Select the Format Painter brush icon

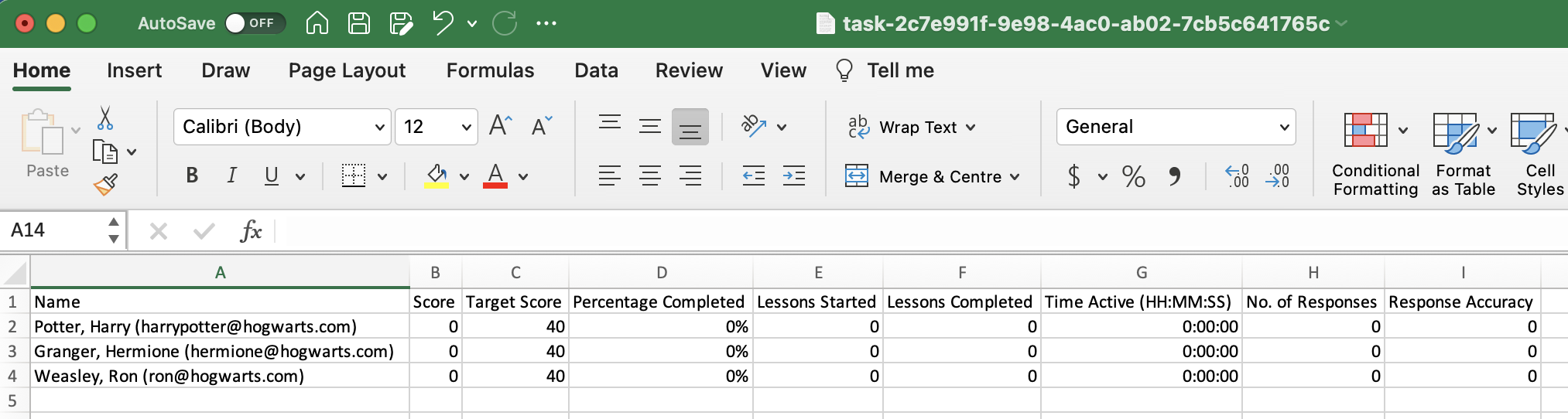(x=105, y=184)
